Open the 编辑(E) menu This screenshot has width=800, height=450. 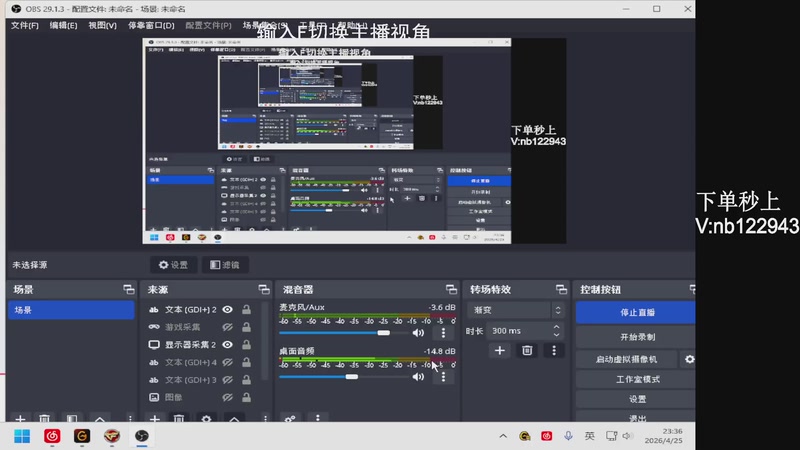pos(63,25)
